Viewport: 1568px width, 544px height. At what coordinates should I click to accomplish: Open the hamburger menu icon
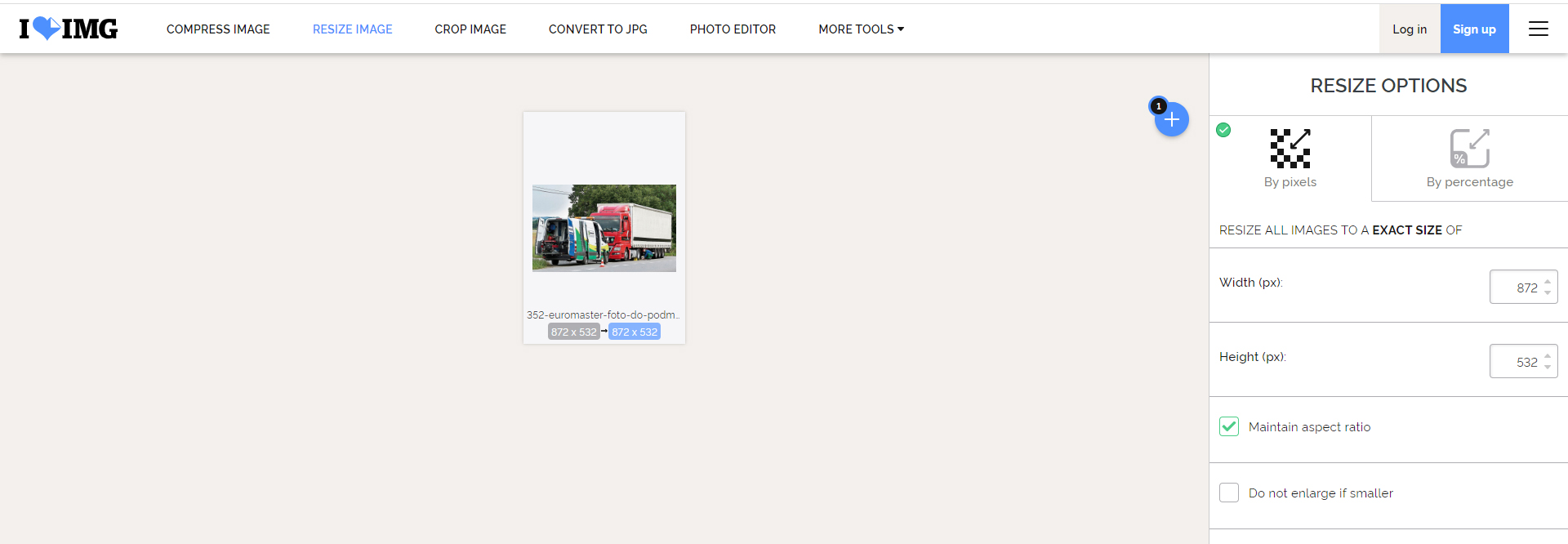[1539, 29]
